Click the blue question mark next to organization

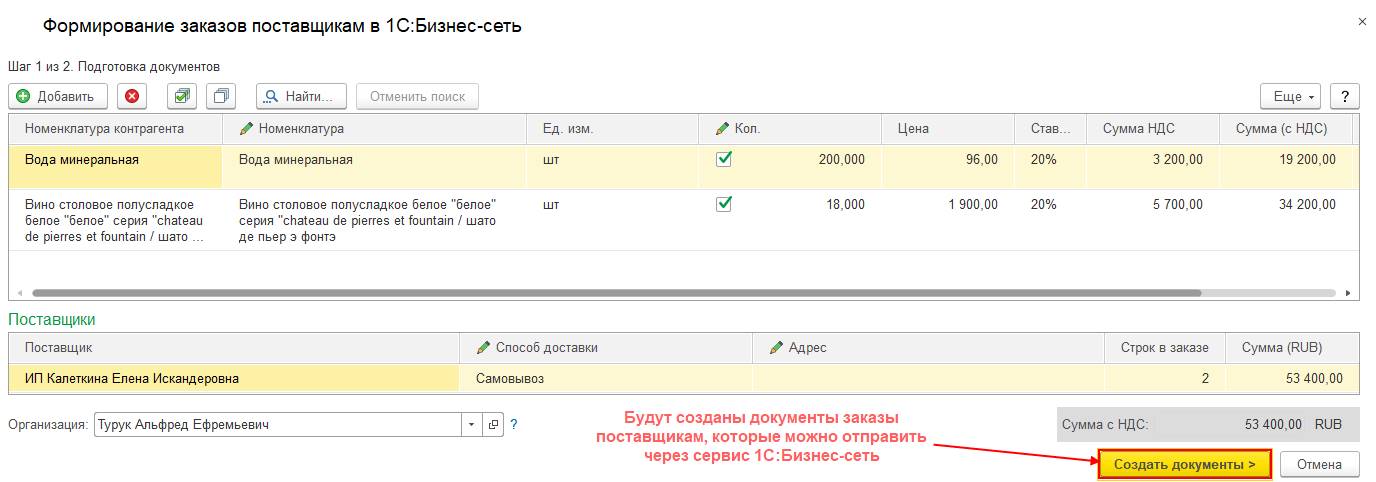point(514,424)
